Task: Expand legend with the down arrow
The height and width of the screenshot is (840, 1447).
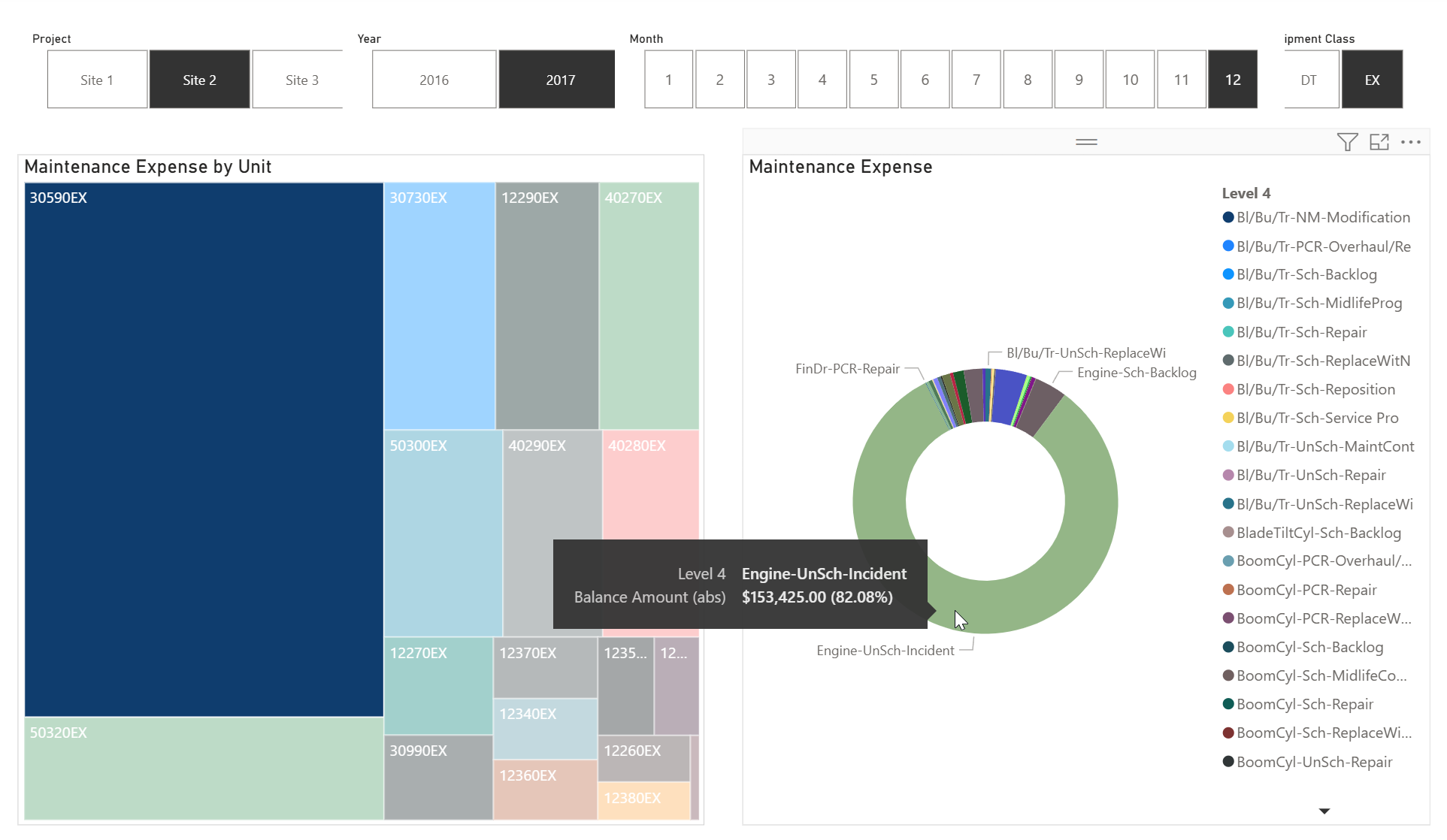Action: coord(1324,811)
